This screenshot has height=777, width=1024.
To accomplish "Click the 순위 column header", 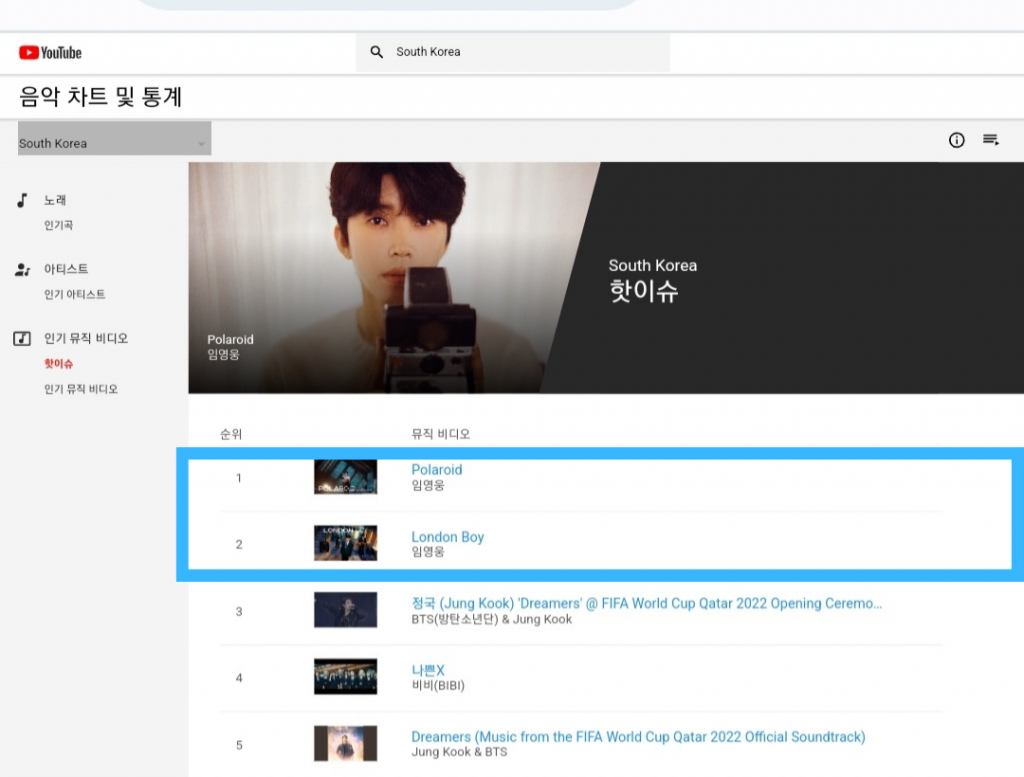I will 231,434.
